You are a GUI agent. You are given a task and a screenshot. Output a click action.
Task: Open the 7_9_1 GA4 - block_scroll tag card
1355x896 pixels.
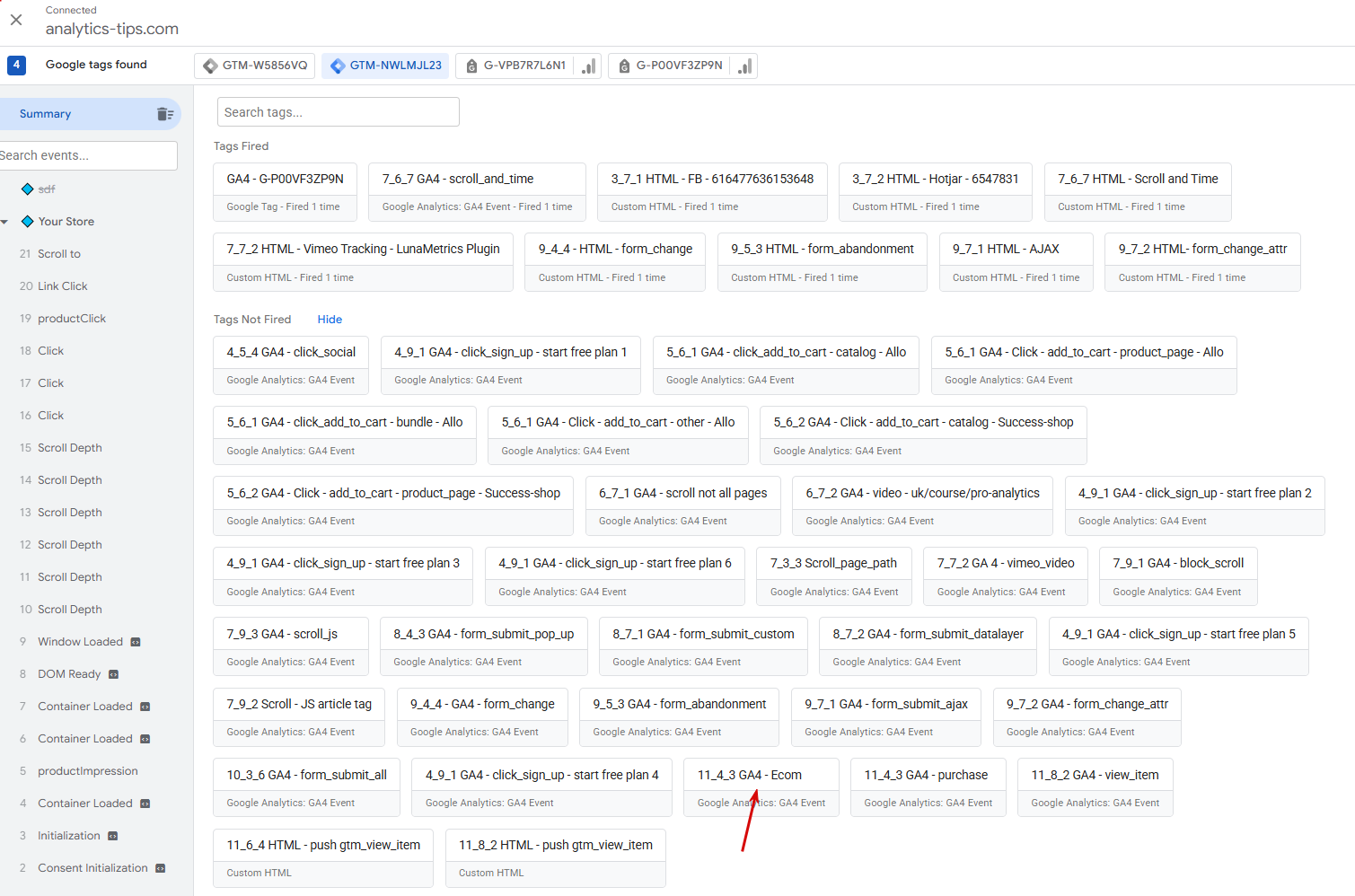[x=1178, y=576]
